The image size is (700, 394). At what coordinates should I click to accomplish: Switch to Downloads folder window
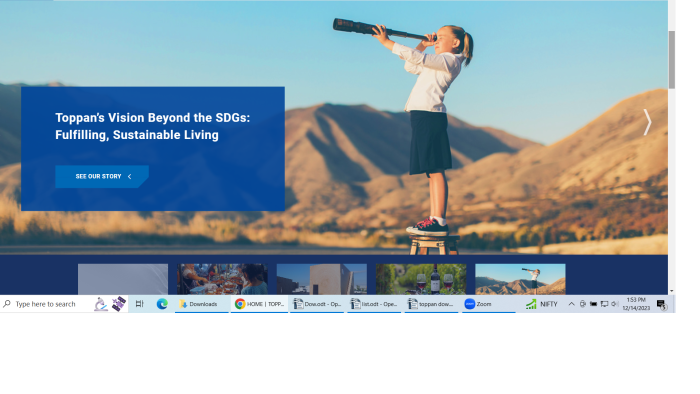202,304
